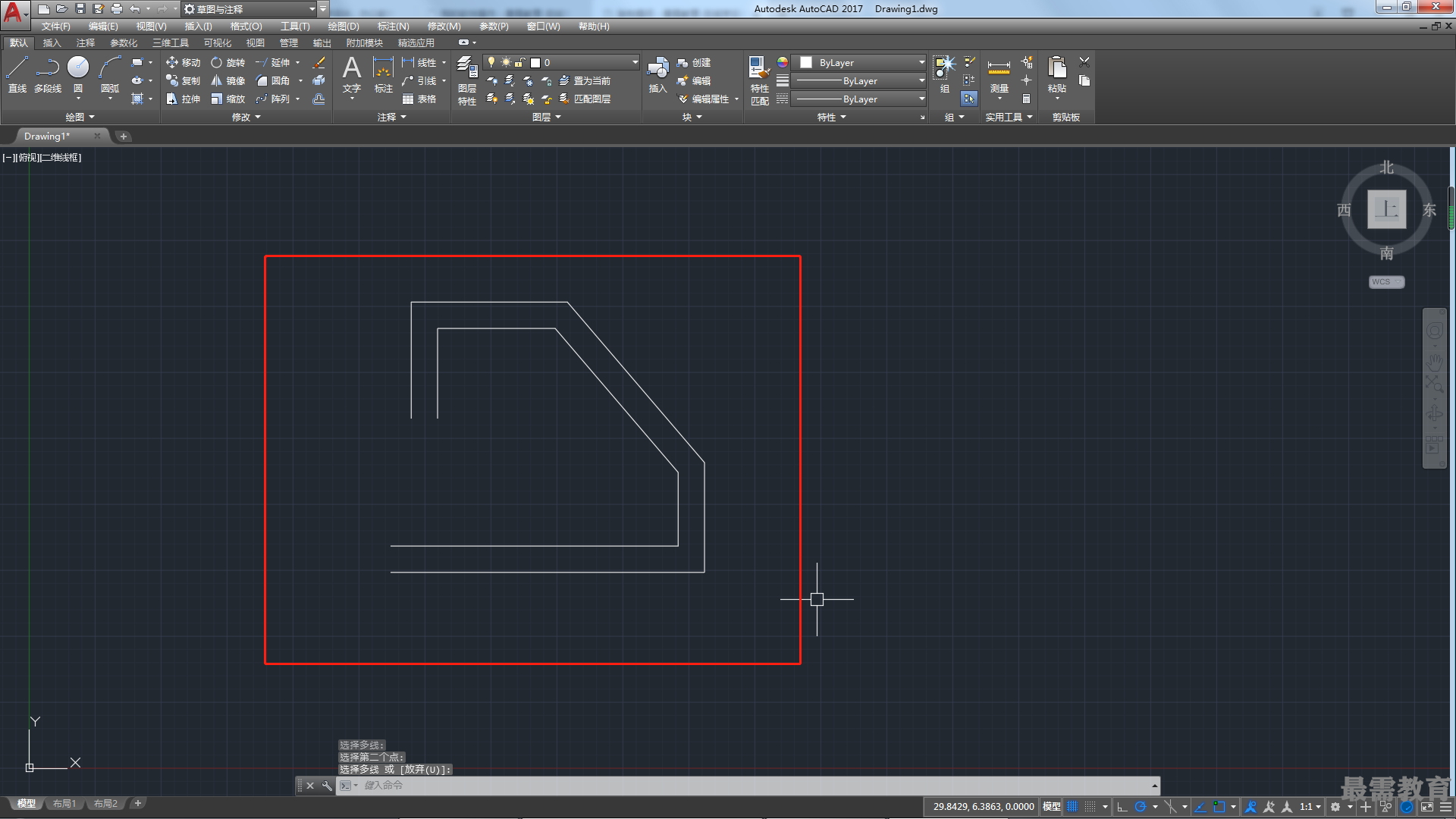
Task: Open the lineweight ByLayer dropdown
Action: (860, 80)
